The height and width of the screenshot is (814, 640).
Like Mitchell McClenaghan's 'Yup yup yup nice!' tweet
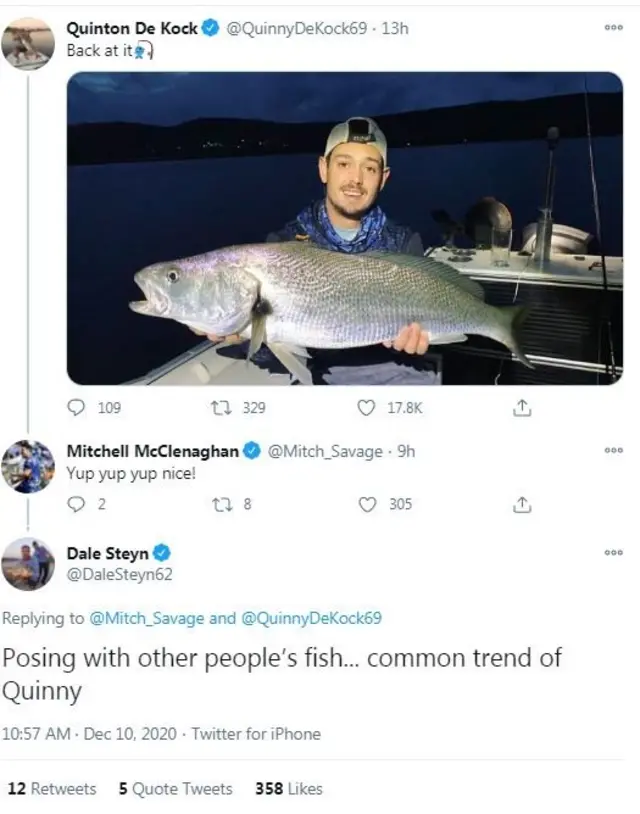367,504
